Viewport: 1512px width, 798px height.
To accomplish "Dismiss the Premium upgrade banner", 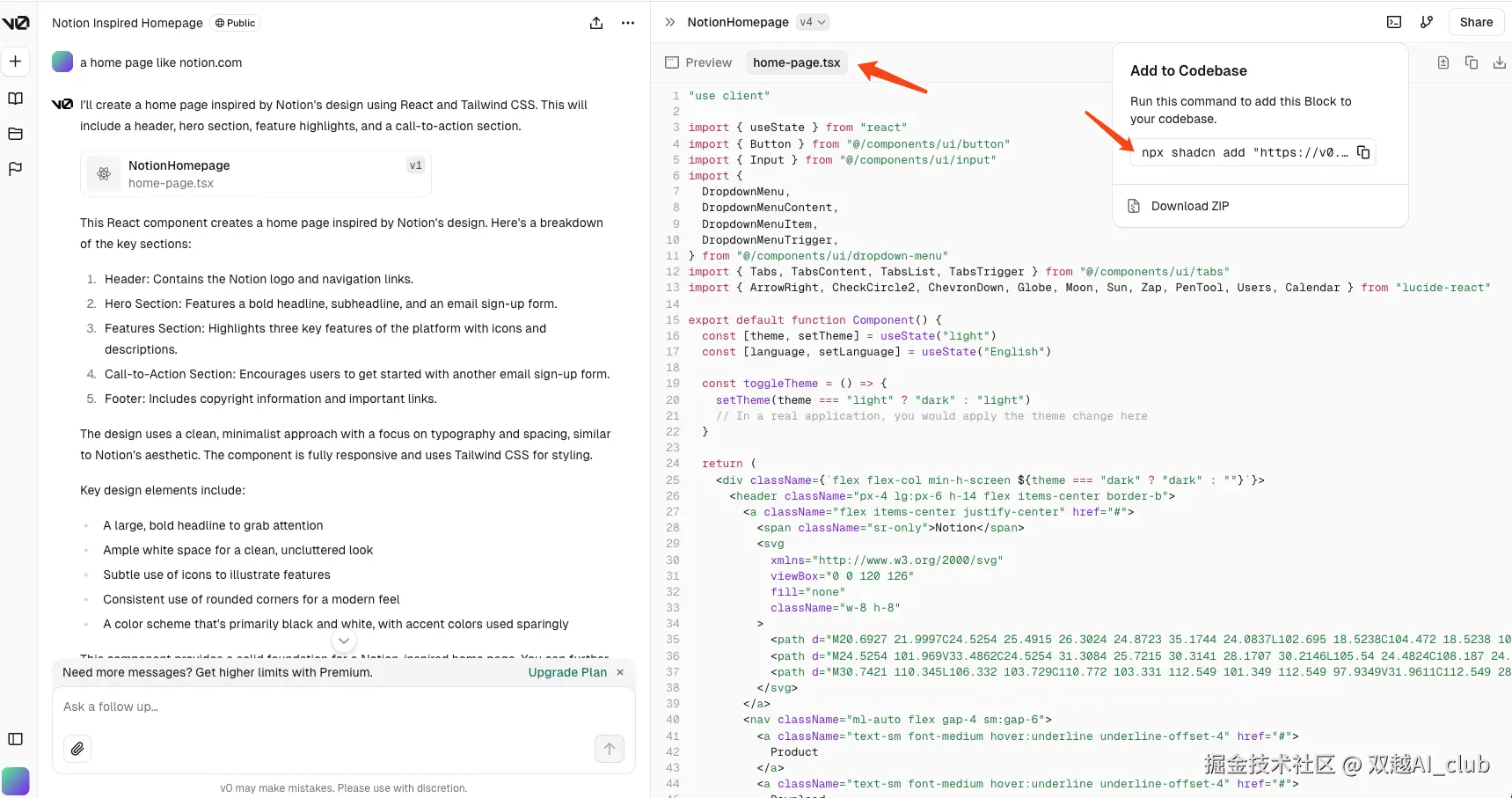I will click(x=620, y=672).
